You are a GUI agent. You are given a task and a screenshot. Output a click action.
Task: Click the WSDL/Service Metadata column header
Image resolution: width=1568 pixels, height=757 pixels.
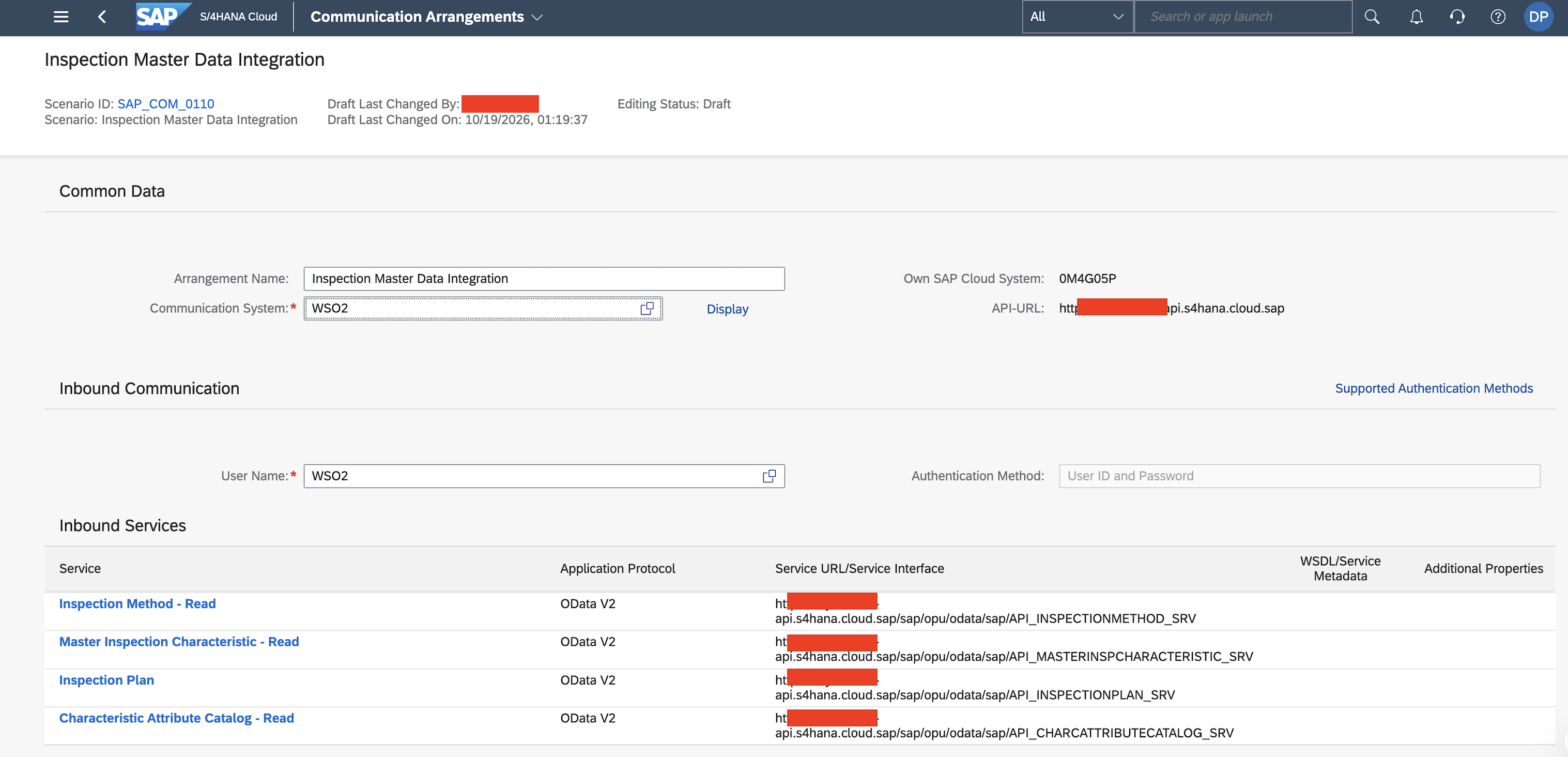coord(1341,569)
